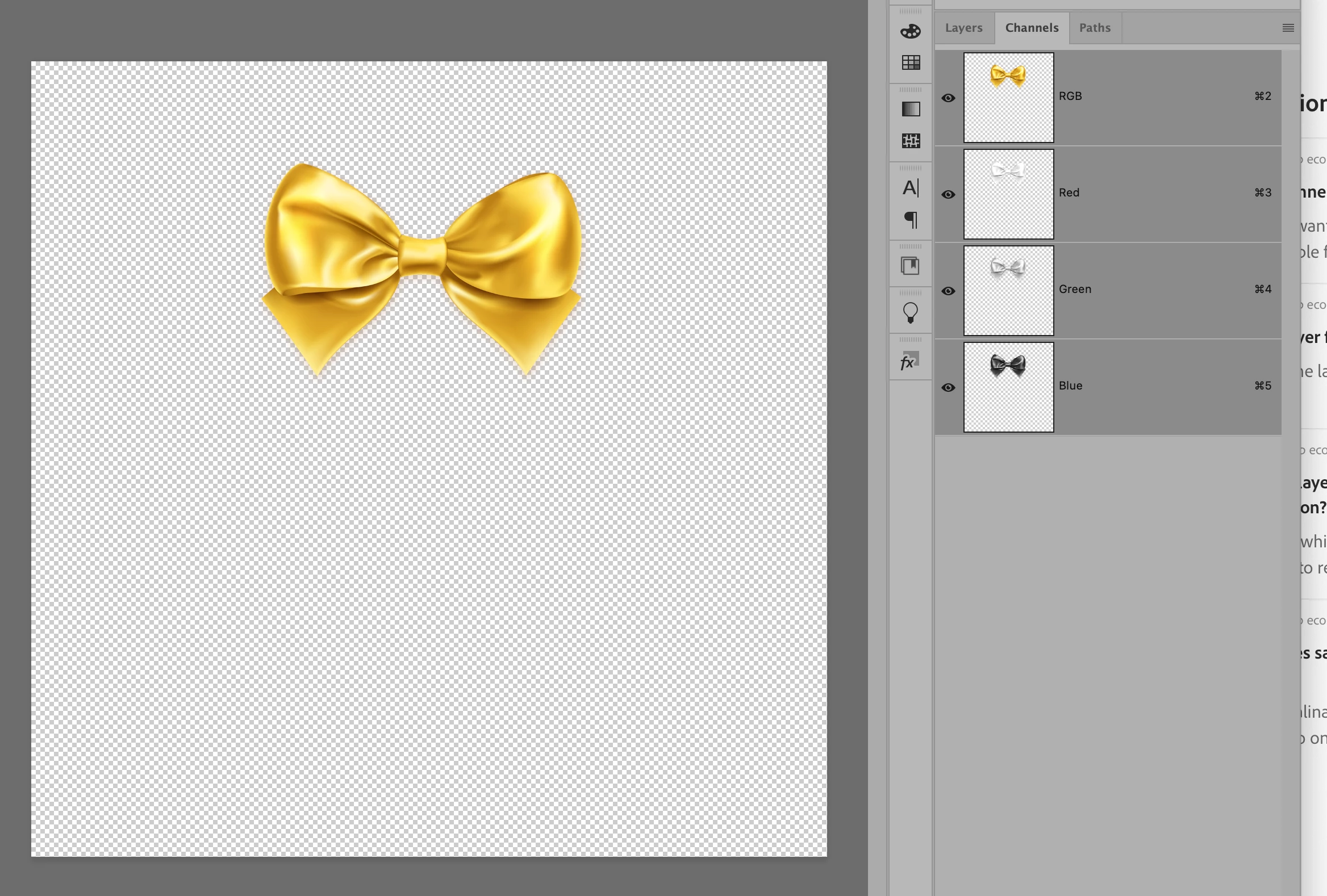Image resolution: width=1327 pixels, height=896 pixels.
Task: Click the Red channel thumbnail
Action: (x=1008, y=194)
